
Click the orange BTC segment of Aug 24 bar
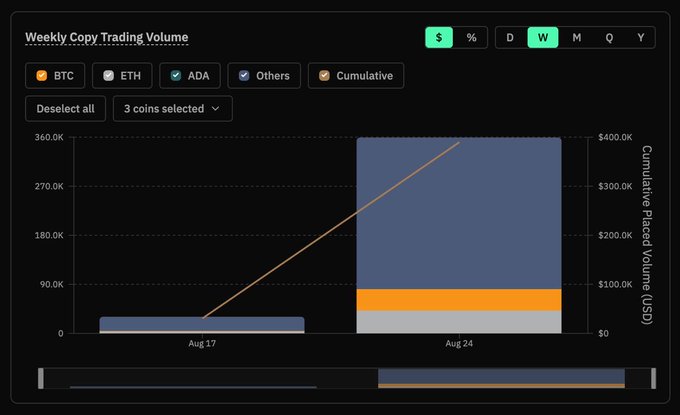point(459,300)
